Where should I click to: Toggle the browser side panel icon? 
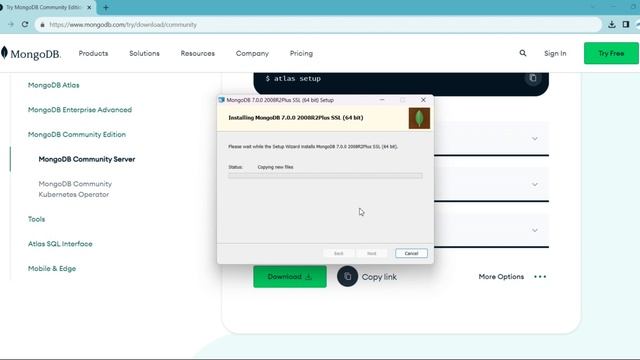(626, 24)
